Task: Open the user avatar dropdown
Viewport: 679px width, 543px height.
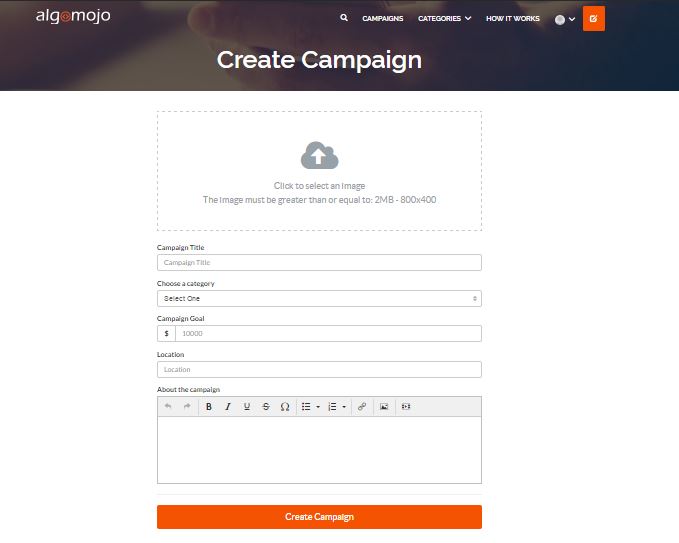Action: (x=565, y=19)
